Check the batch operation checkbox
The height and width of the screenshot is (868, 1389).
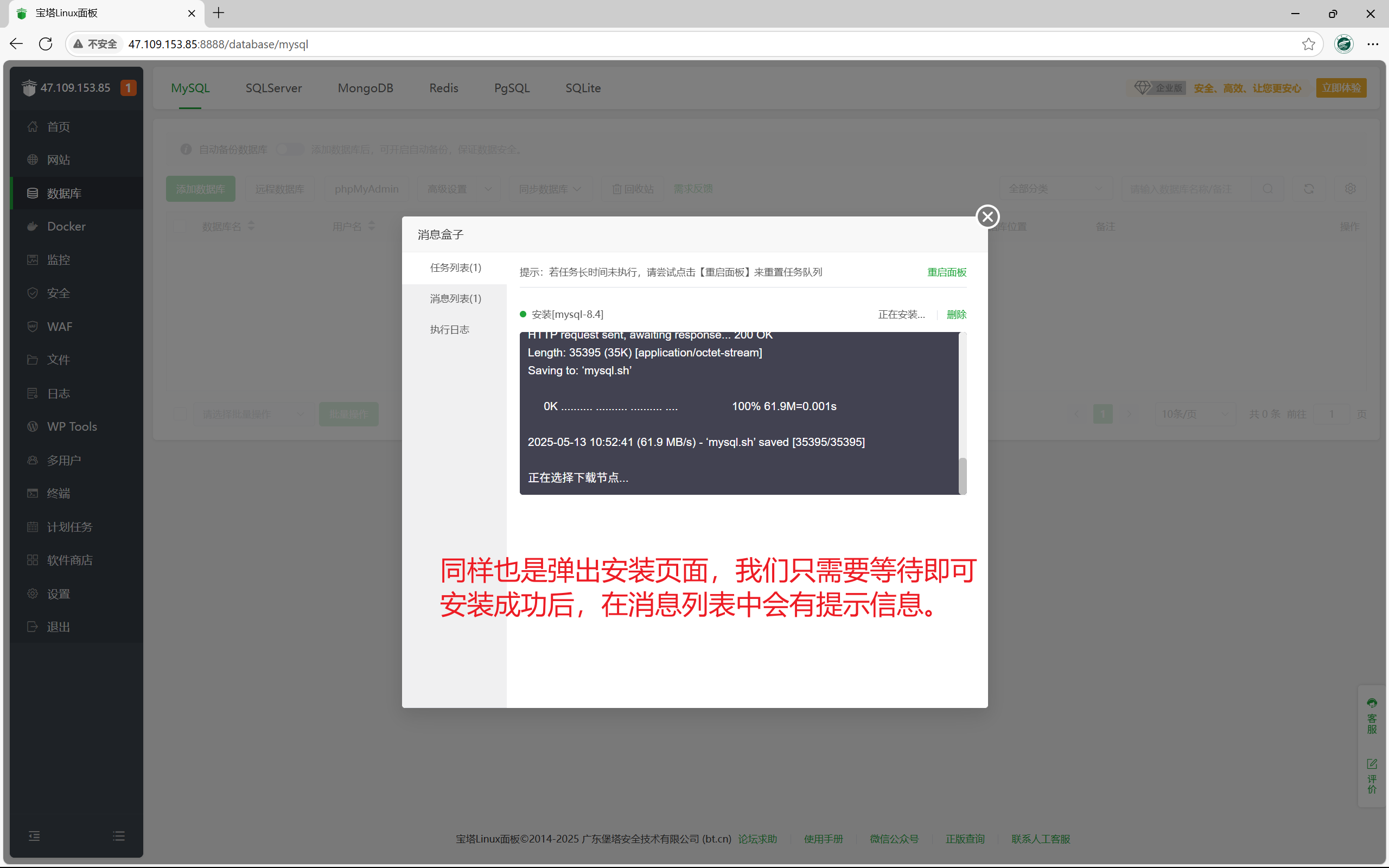click(180, 414)
